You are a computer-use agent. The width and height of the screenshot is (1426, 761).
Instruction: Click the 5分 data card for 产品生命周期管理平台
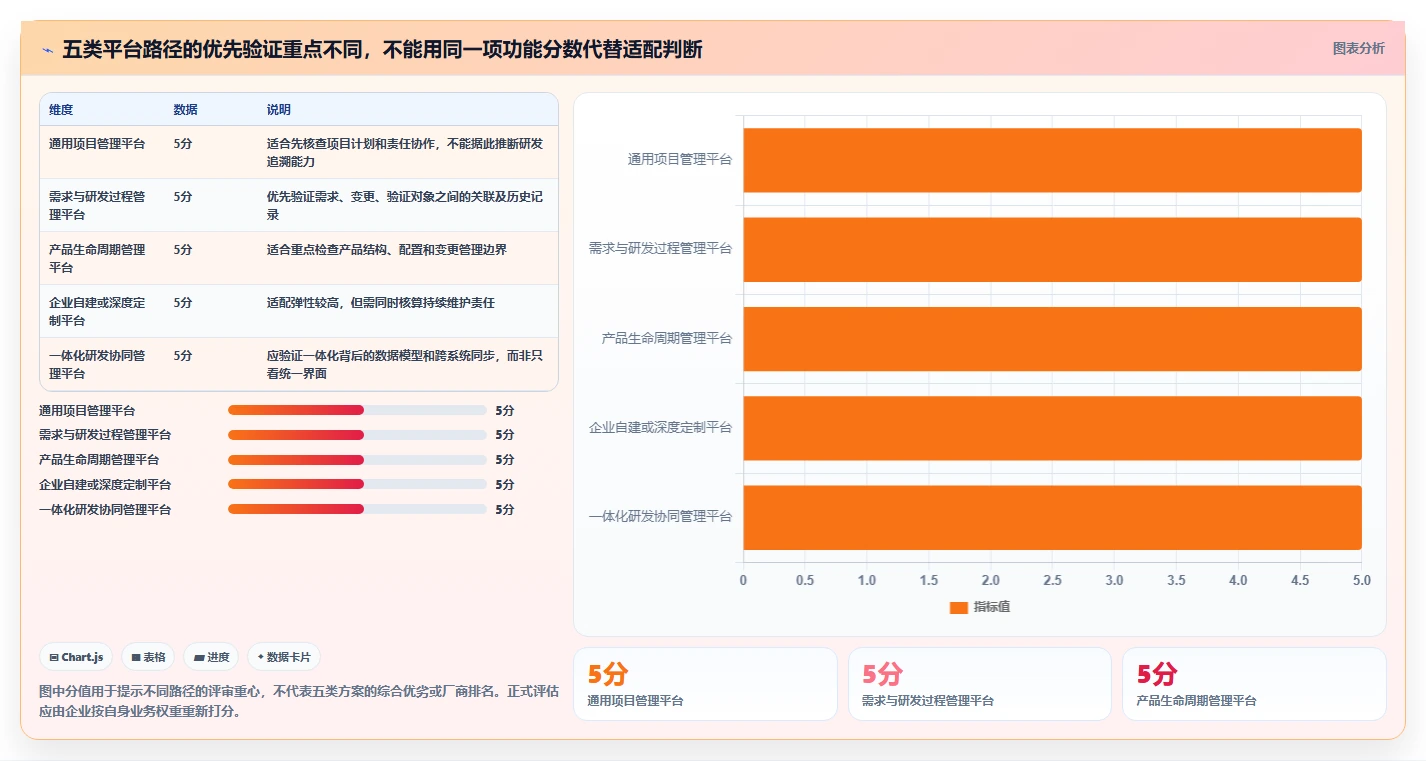1254,684
